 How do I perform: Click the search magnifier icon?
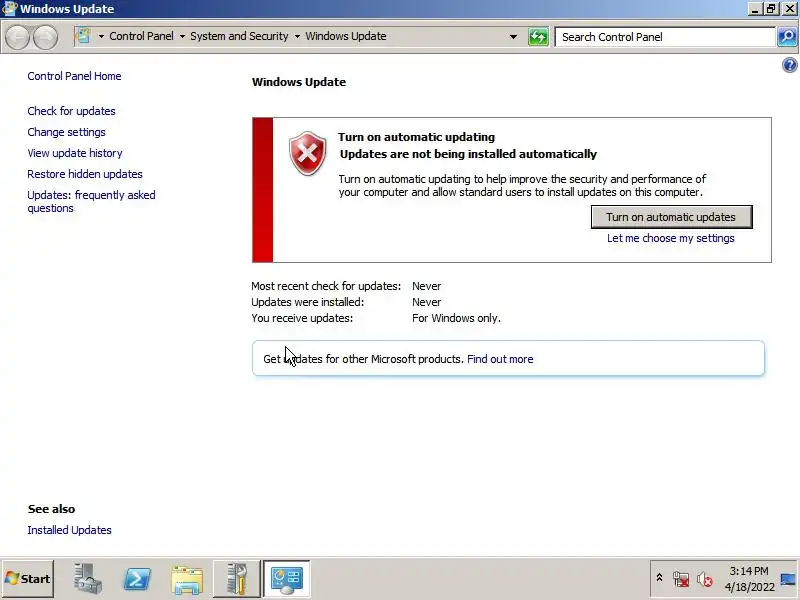click(x=787, y=37)
